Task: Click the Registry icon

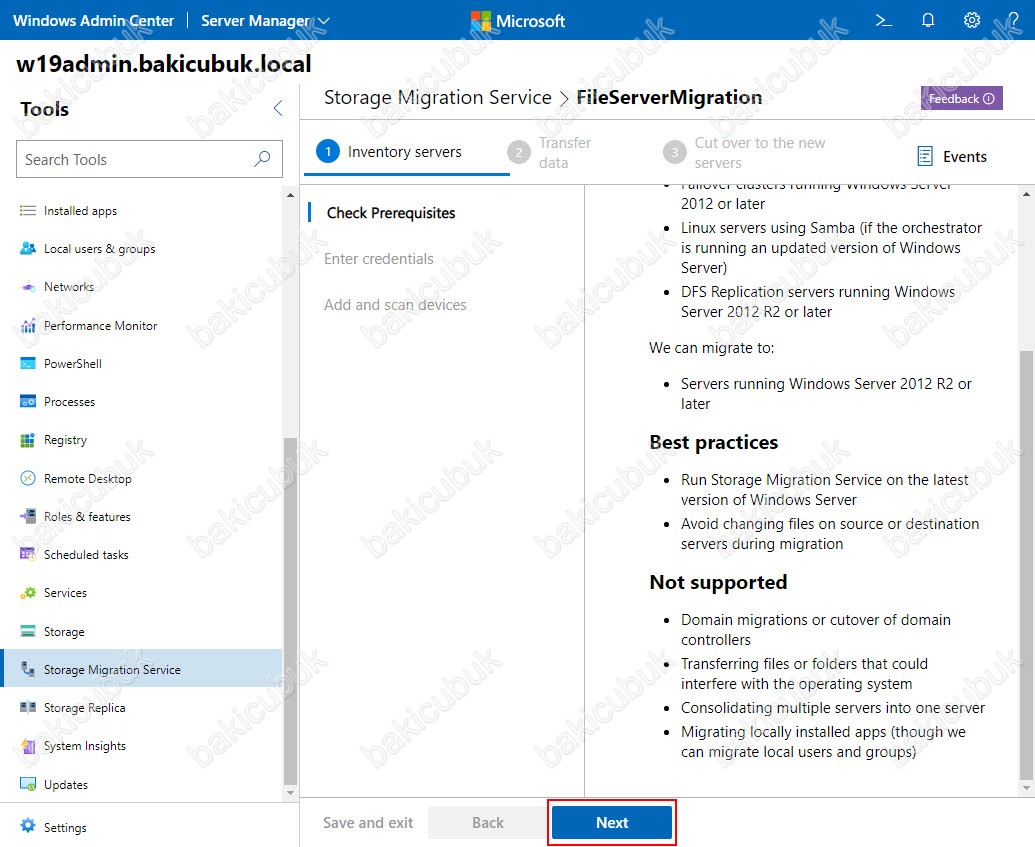Action: click(x=28, y=440)
